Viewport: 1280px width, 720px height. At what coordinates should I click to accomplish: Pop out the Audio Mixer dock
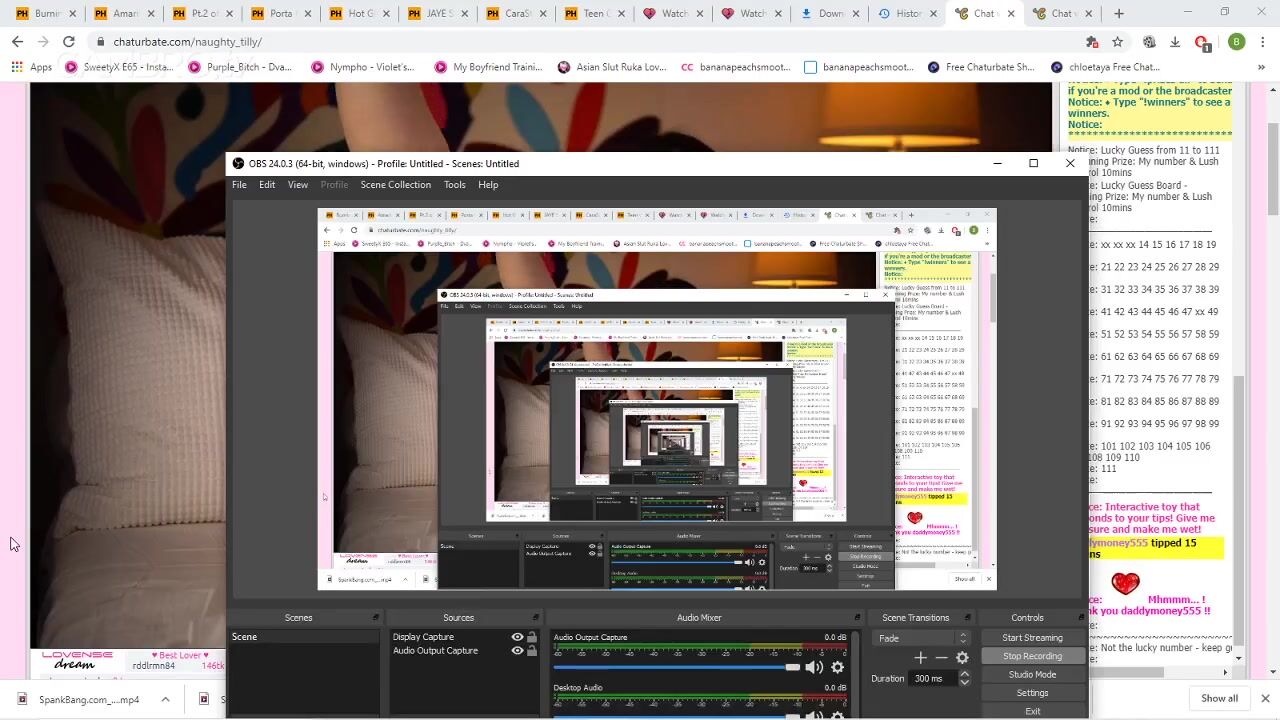857,618
